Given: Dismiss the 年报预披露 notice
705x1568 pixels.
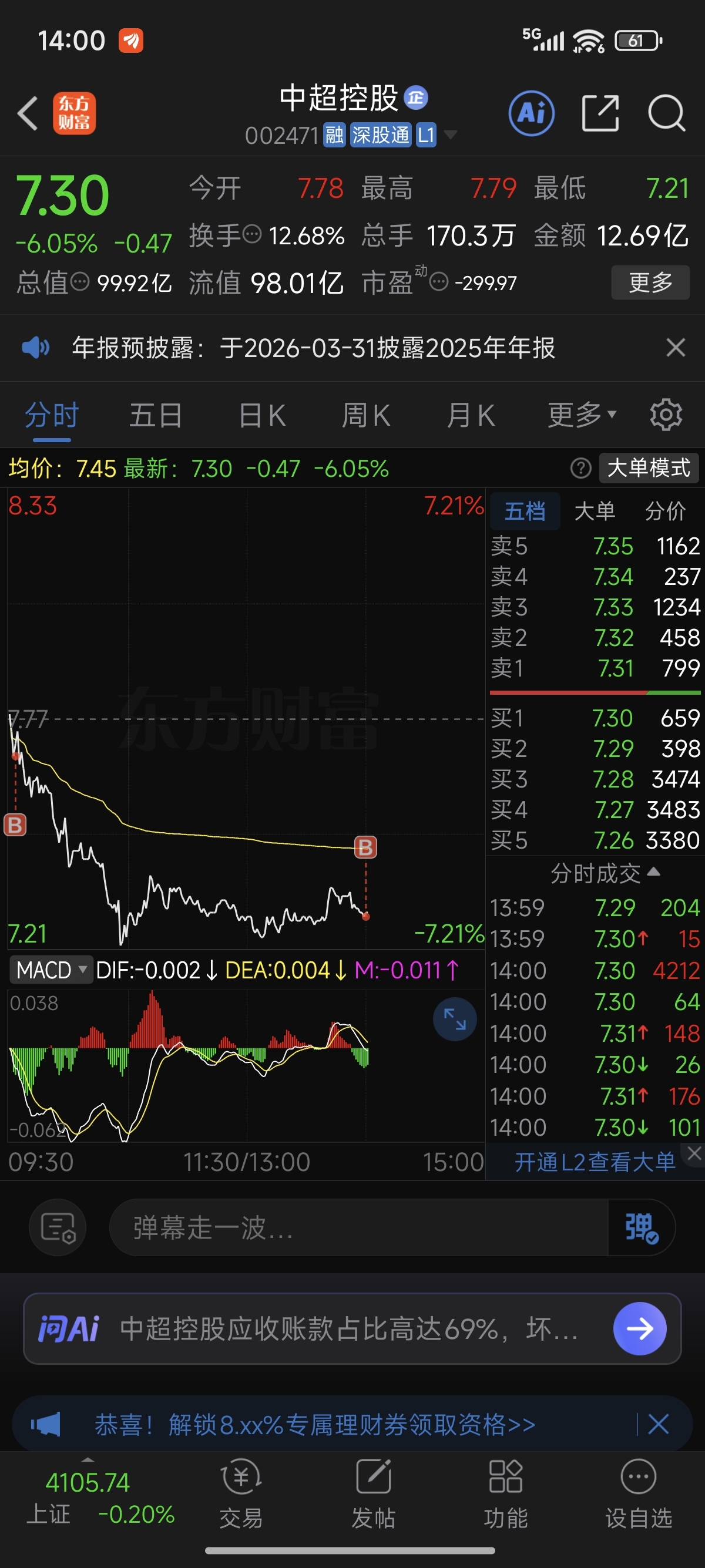Looking at the screenshot, I should click(x=676, y=348).
